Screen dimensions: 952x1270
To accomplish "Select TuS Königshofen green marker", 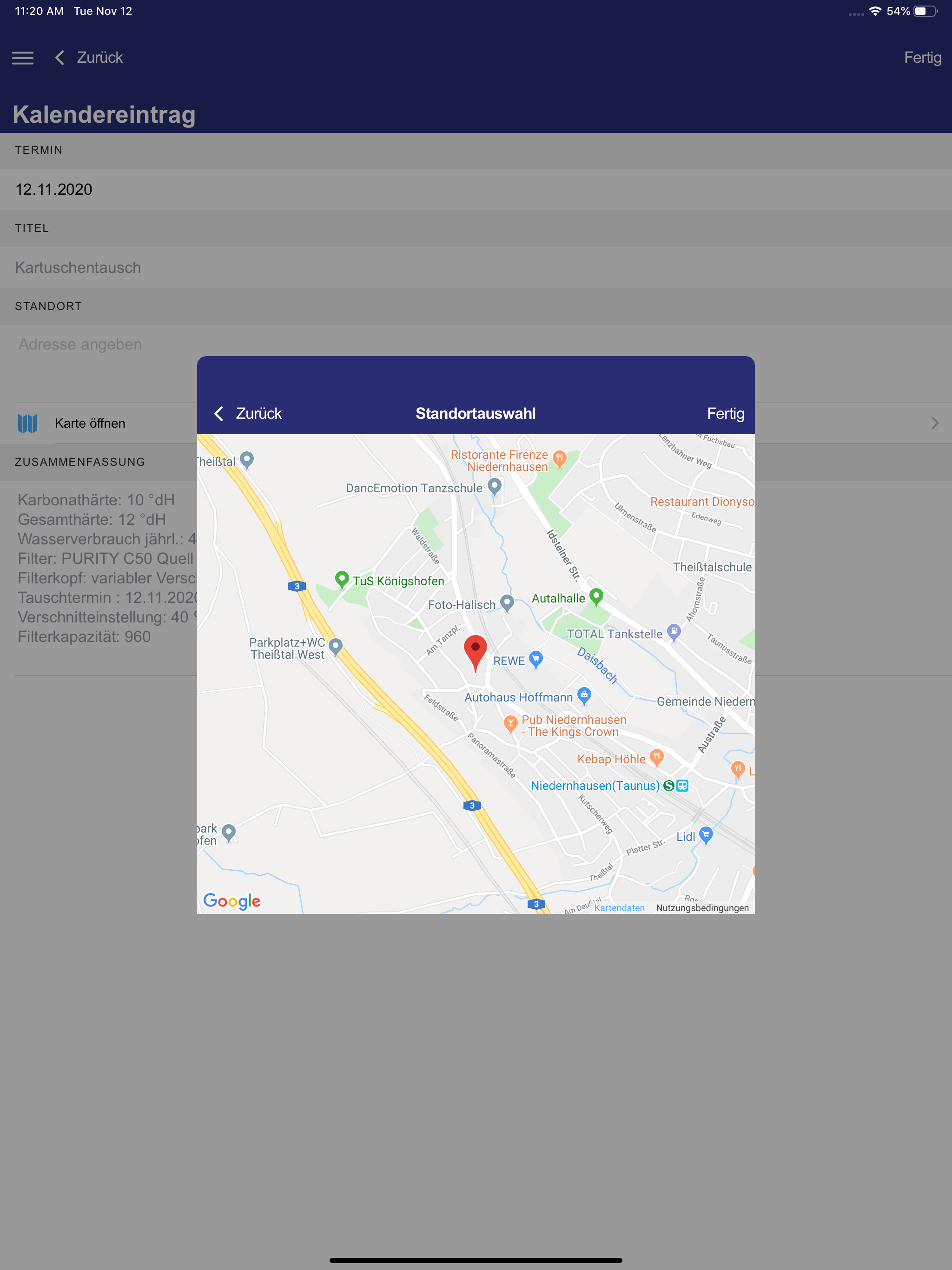I will coord(342,579).
